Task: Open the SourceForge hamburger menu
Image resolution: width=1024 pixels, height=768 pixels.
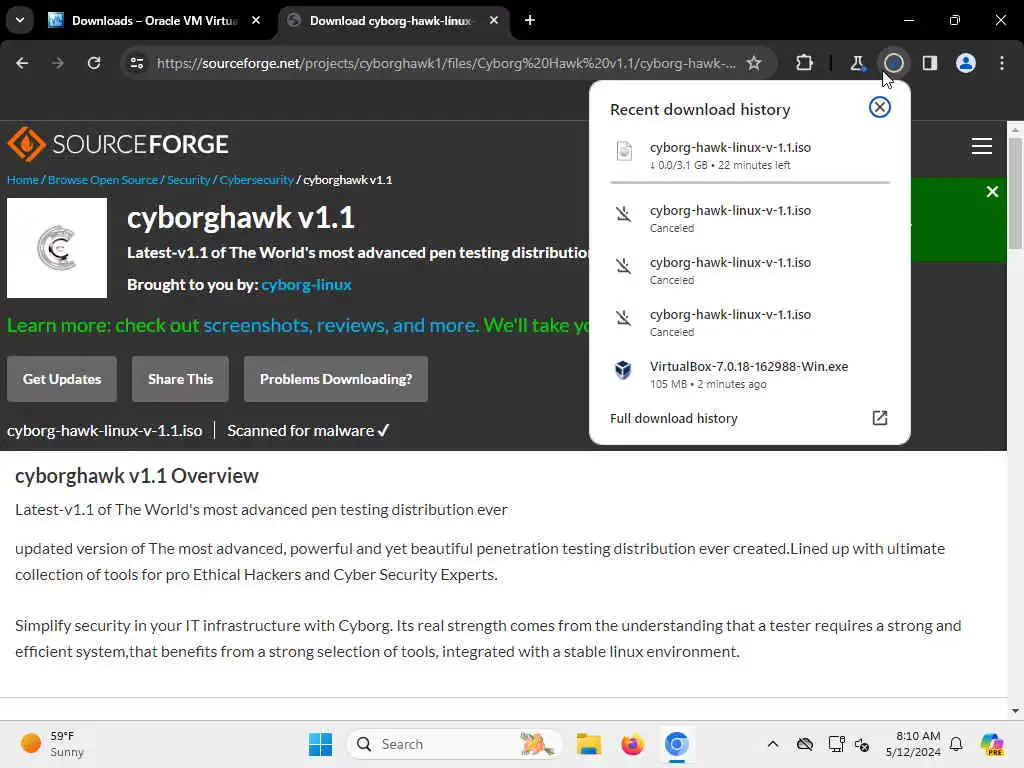Action: click(x=982, y=146)
